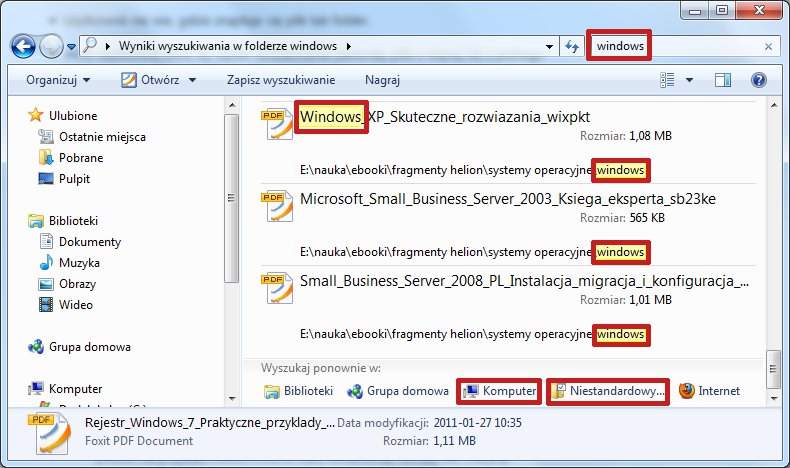This screenshot has width=790, height=468.
Task: Search again in Komputer
Action: 499,391
